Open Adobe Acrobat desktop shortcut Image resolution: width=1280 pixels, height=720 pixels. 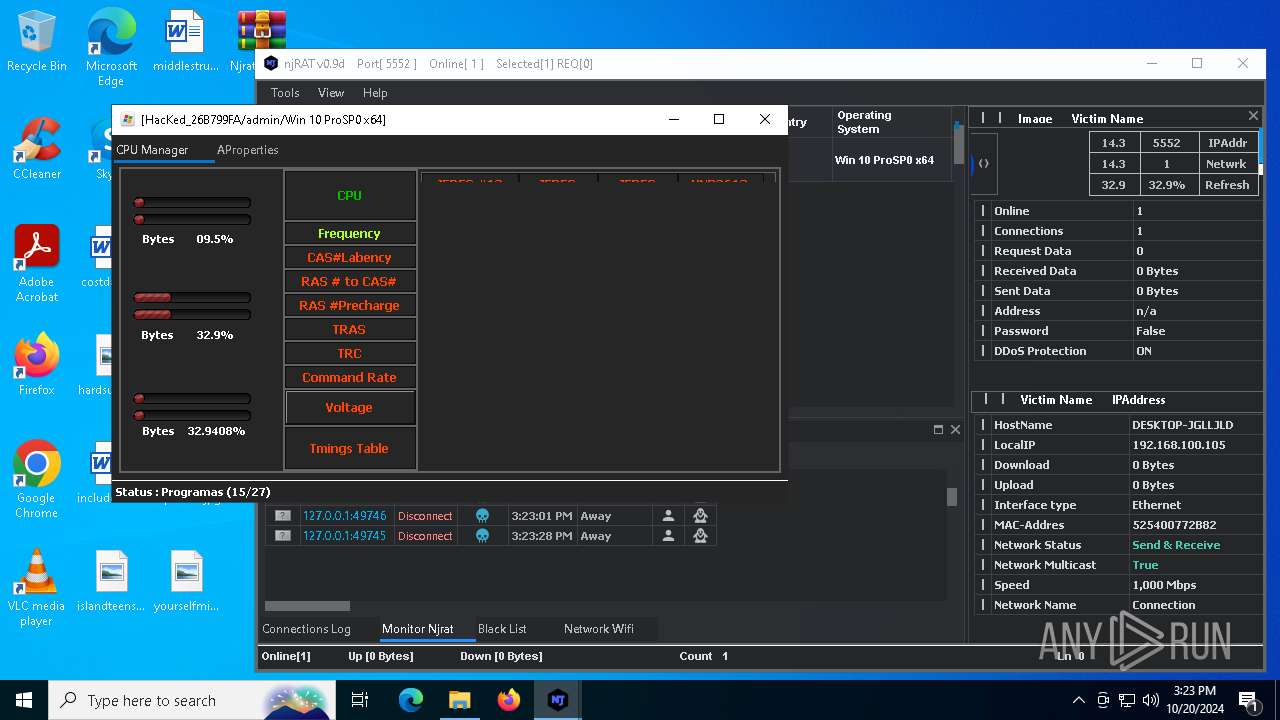click(36, 264)
